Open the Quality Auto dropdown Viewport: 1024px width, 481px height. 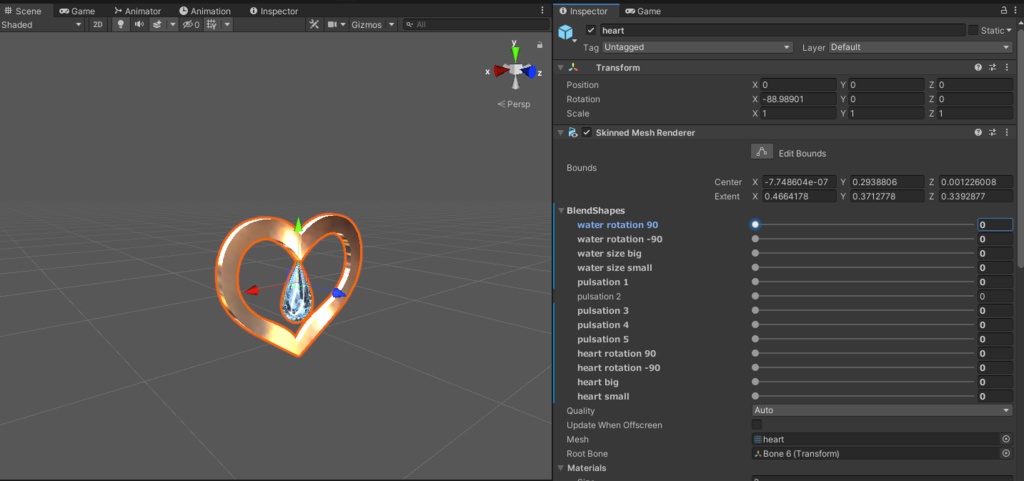click(x=882, y=411)
